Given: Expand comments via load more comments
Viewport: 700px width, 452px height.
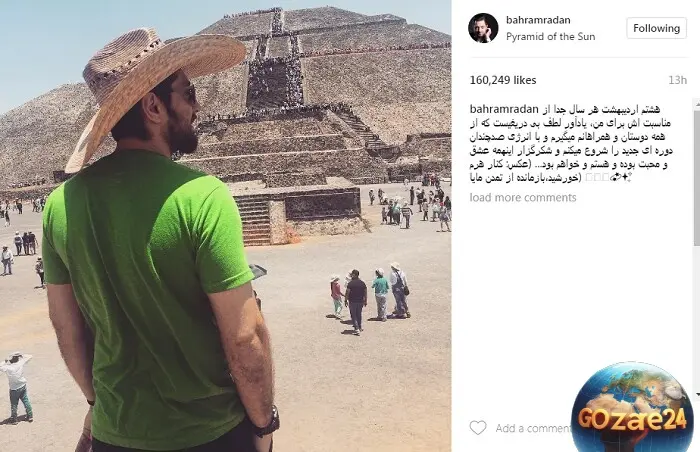Looking at the screenshot, I should point(523,197).
